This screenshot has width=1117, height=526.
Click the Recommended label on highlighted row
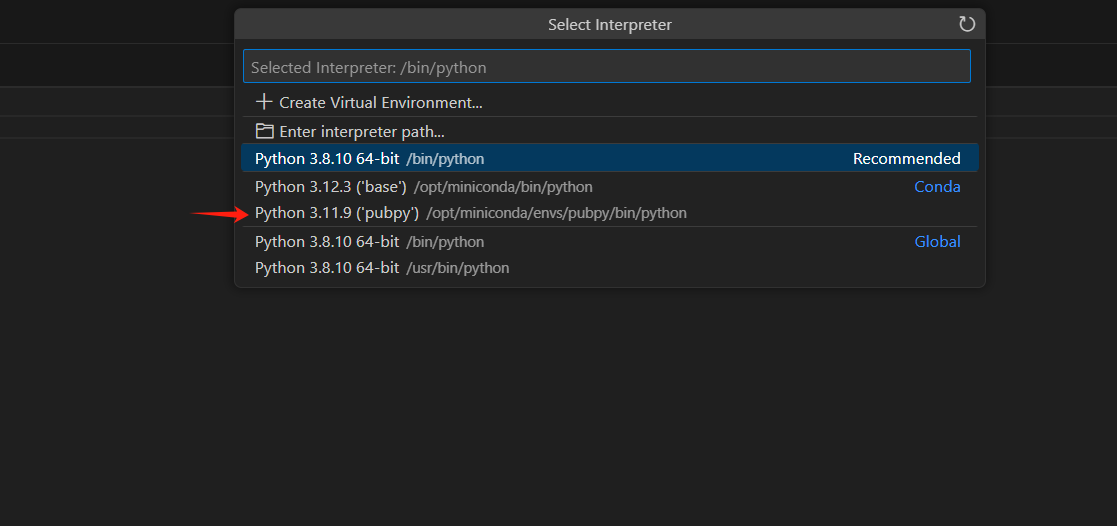pos(906,159)
